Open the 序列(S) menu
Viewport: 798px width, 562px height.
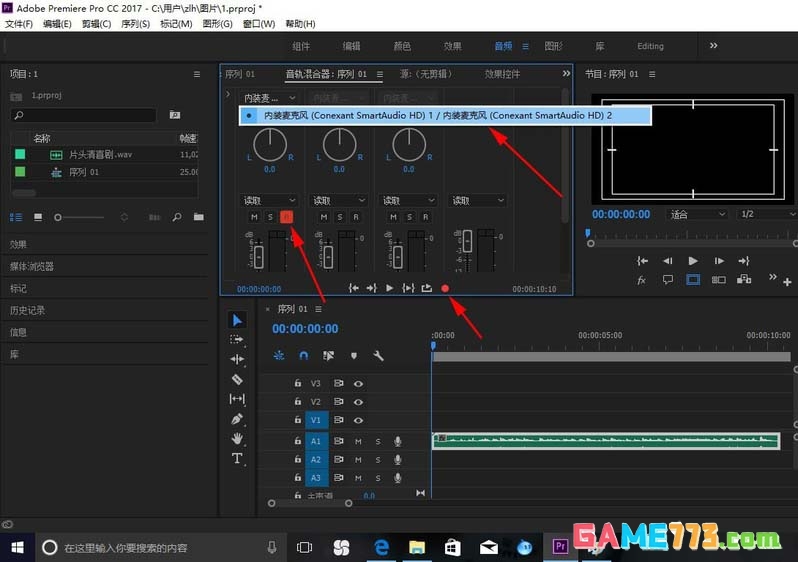pyautogui.click(x=135, y=24)
